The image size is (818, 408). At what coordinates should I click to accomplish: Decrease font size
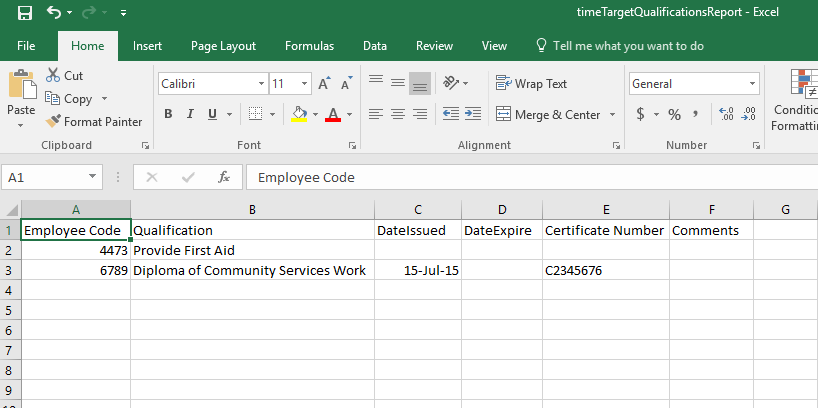tap(346, 83)
